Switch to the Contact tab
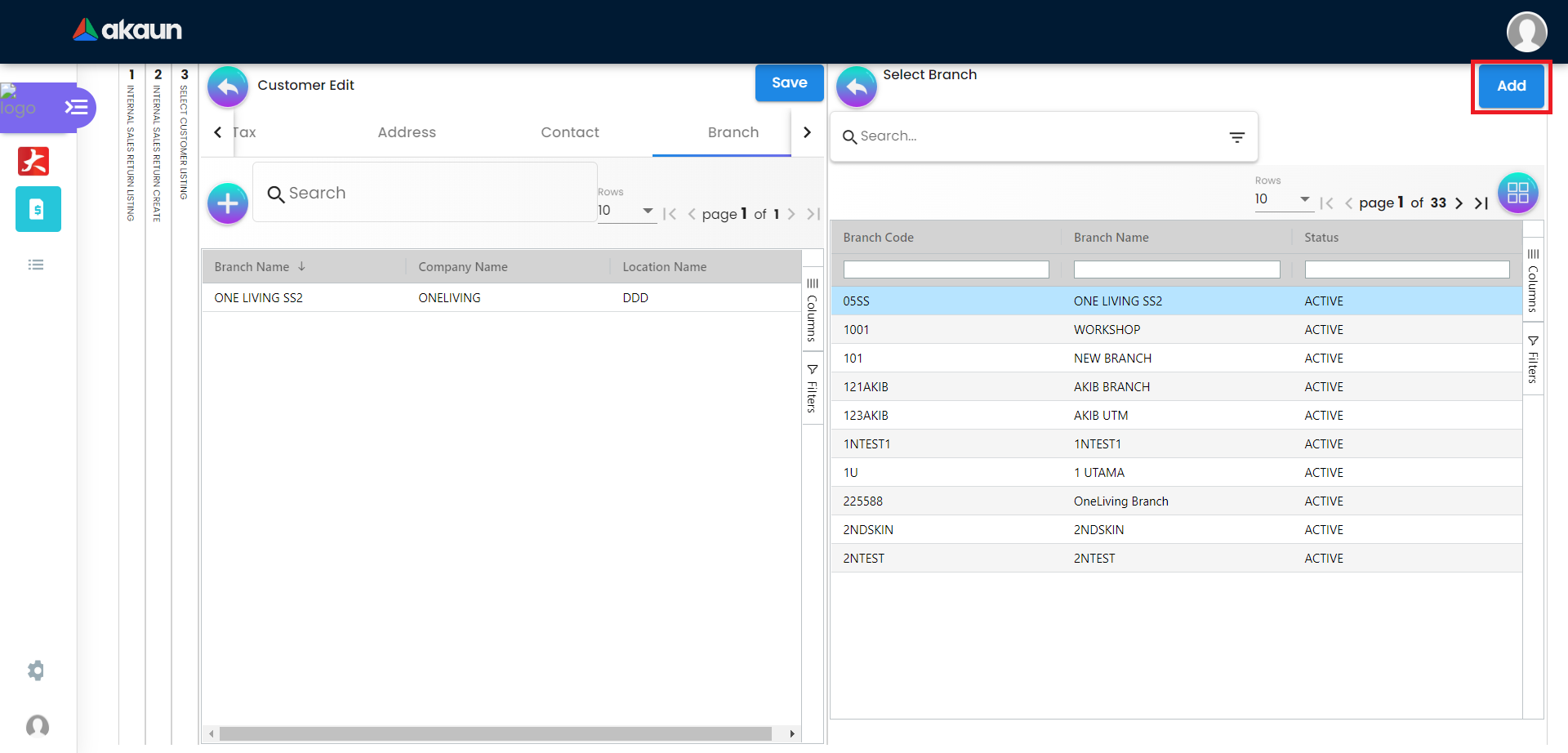Image resolution: width=1568 pixels, height=753 pixels. (569, 132)
